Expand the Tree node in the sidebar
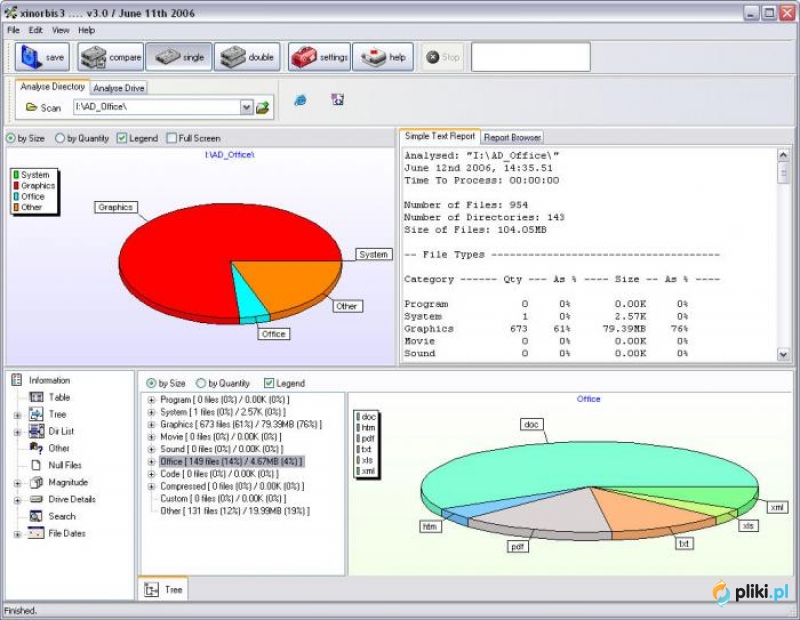Screen dimensions: 800x620 coord(18,415)
